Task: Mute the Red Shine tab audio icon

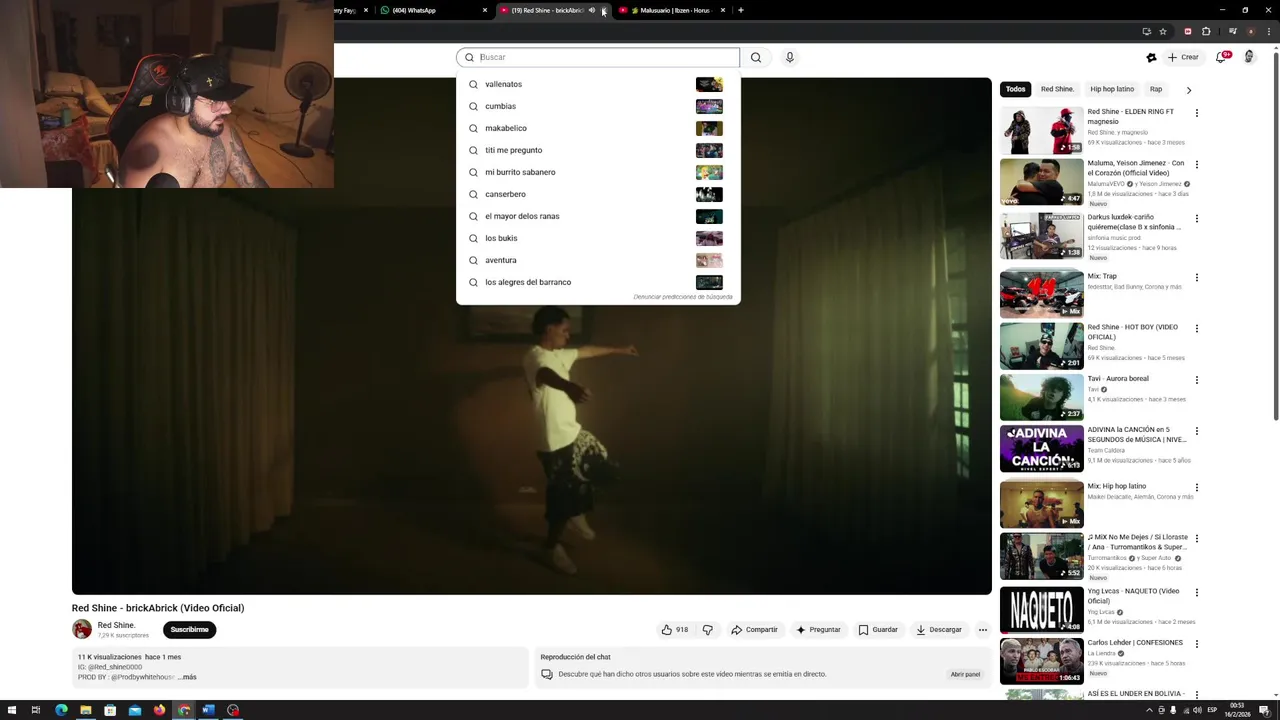Action: coord(591,10)
